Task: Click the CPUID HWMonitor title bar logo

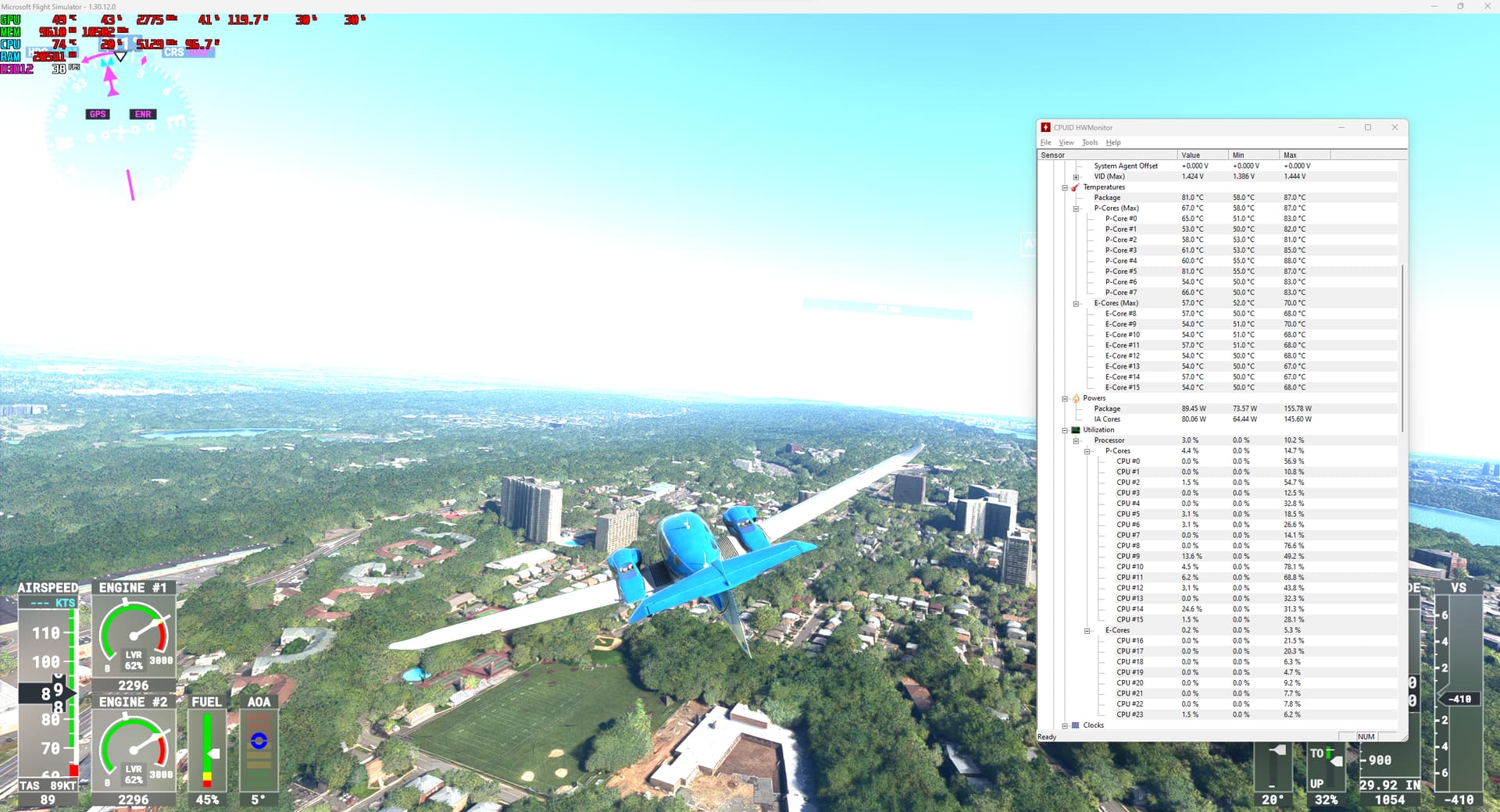Action: (x=1045, y=127)
